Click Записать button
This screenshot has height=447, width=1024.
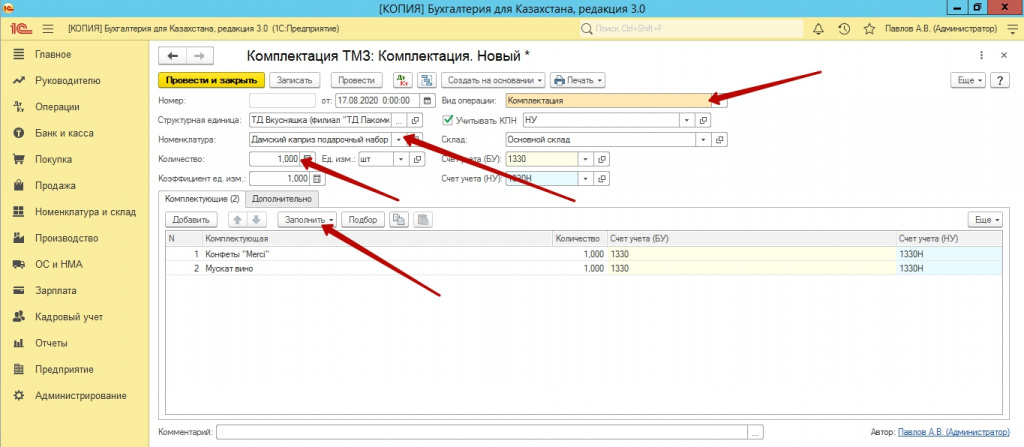point(295,80)
